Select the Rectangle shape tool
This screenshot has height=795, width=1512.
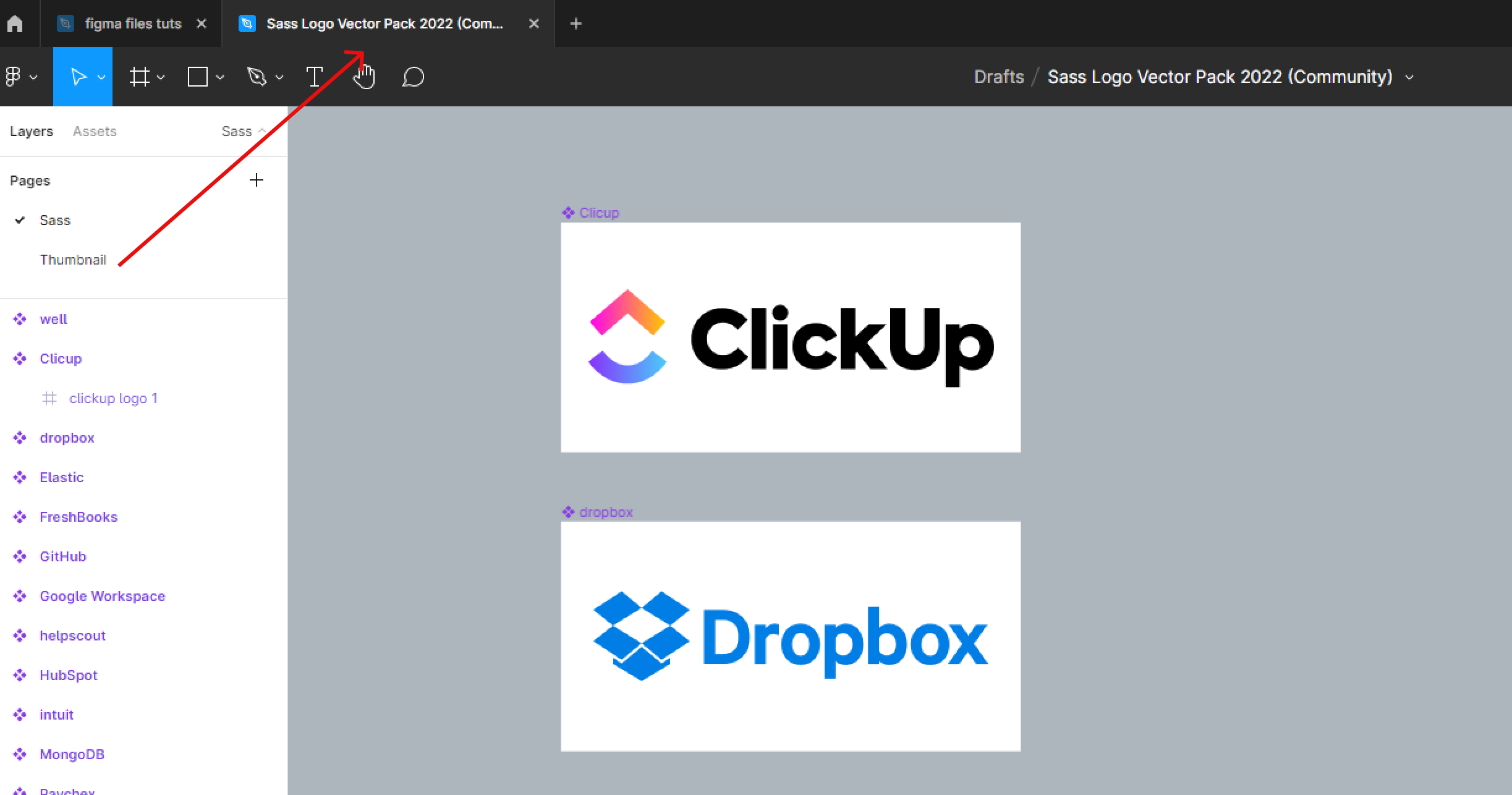point(197,76)
